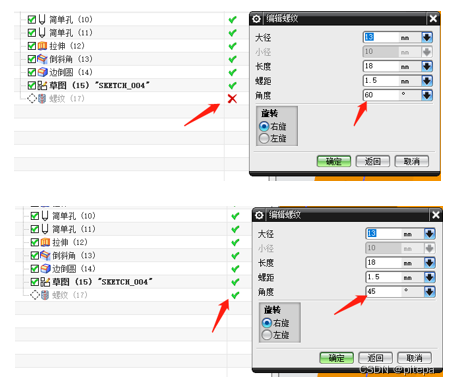Click 草图 (15) sketch icon in tree without errors

coord(45,282)
